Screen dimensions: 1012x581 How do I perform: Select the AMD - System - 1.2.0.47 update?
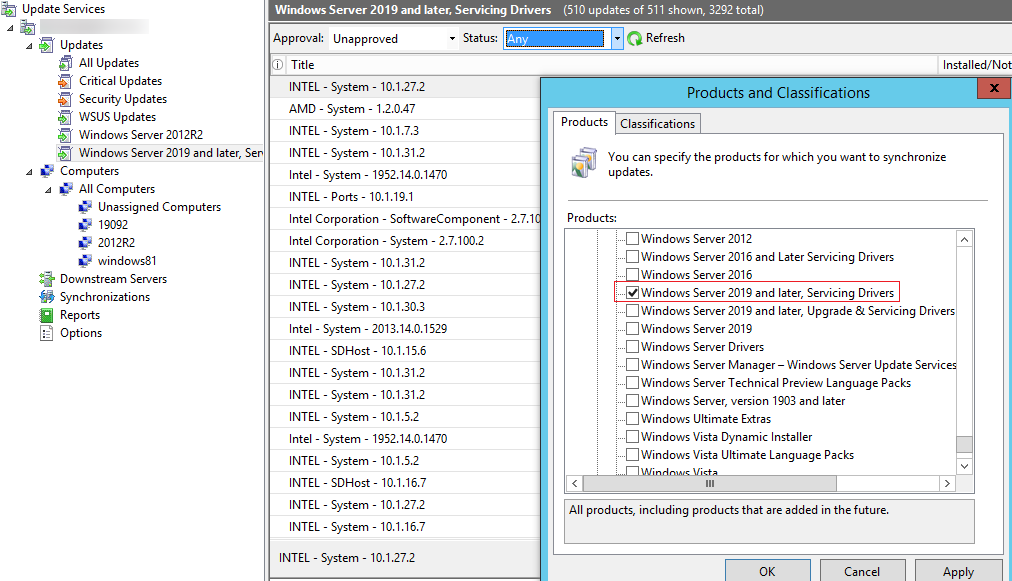tap(405, 109)
